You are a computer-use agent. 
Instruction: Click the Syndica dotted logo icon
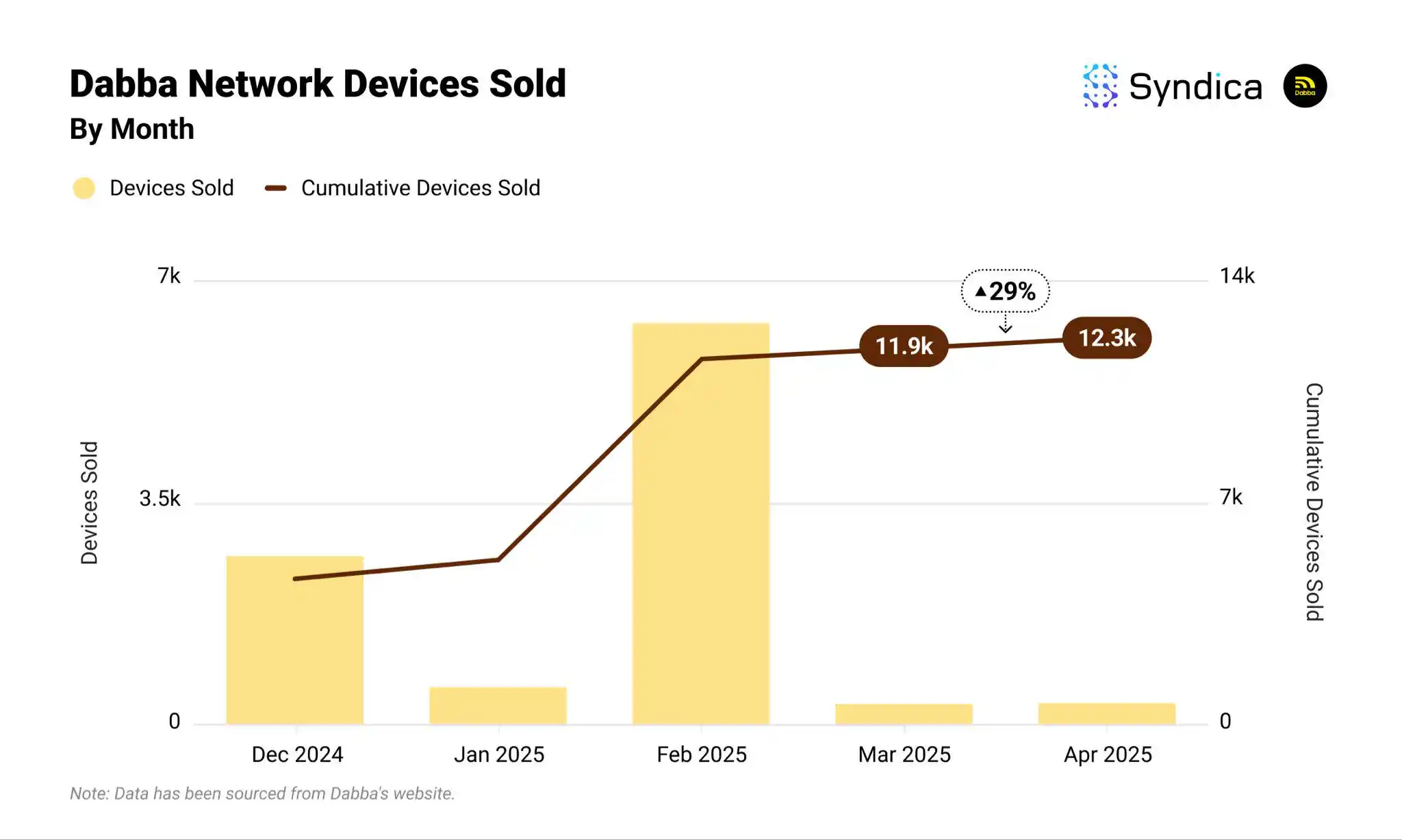coord(1100,86)
